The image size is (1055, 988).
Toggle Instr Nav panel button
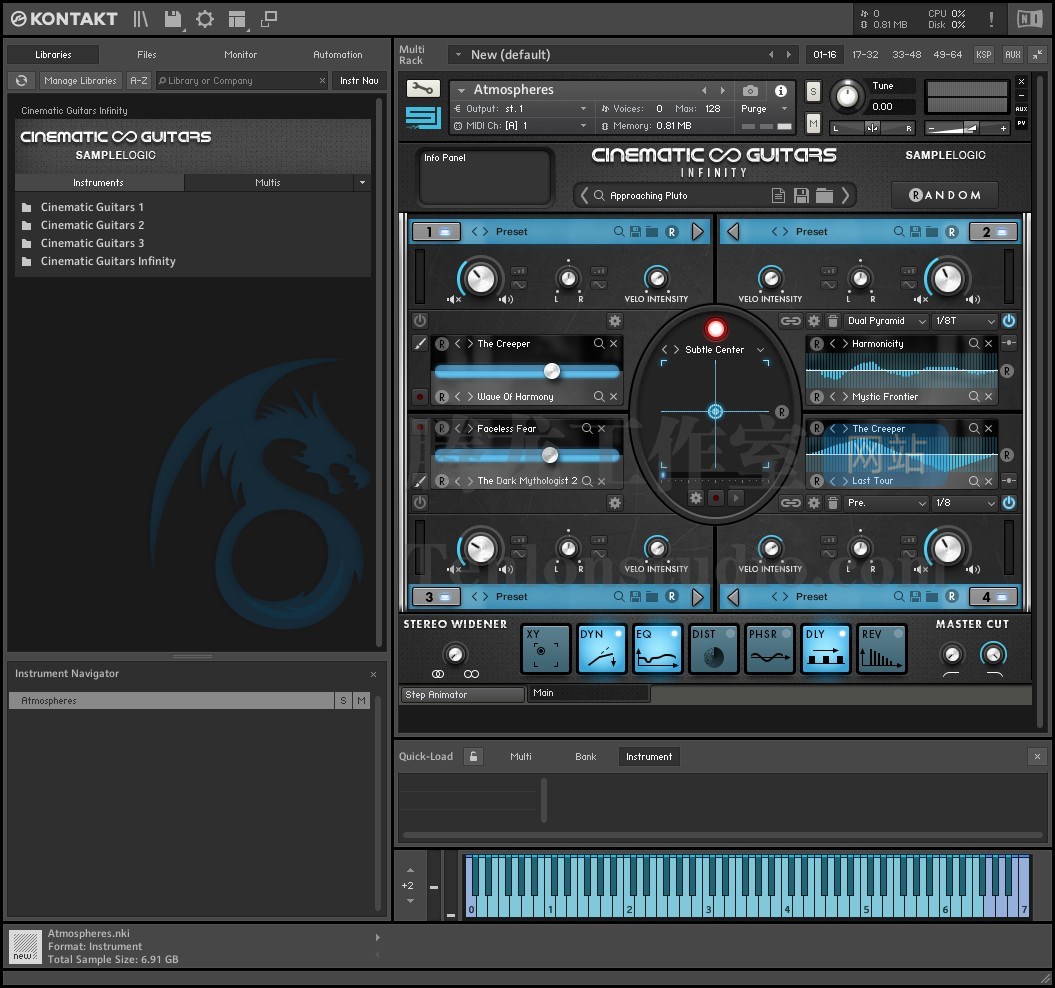pos(359,81)
